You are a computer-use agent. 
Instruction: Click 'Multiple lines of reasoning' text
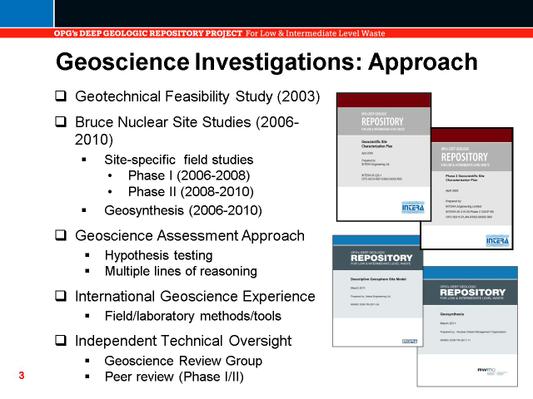tap(181, 271)
